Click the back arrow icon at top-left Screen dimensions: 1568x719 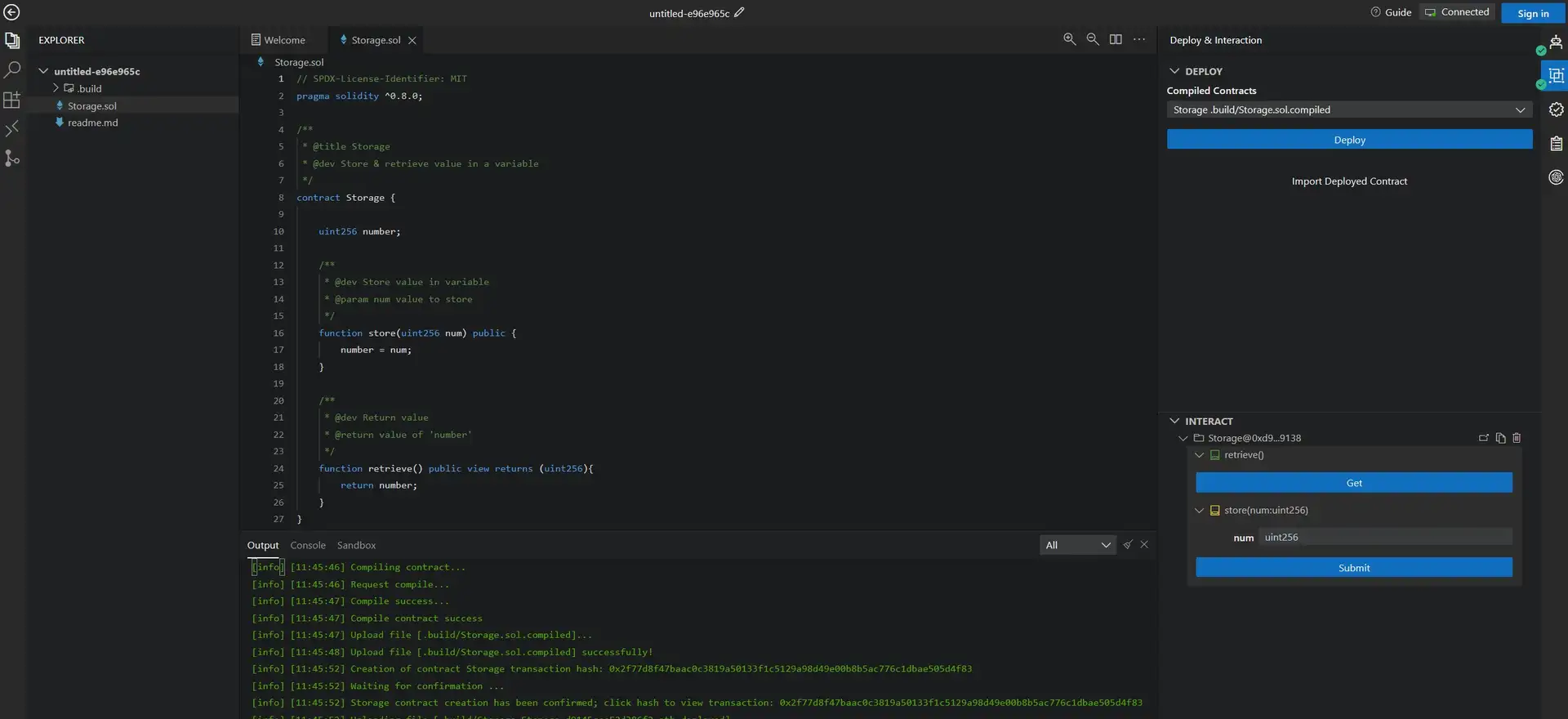coord(11,12)
